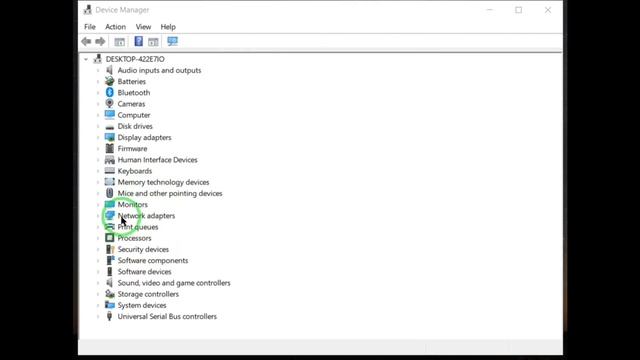The height and width of the screenshot is (360, 640).
Task: Click the Keyboards icon
Action: point(109,171)
